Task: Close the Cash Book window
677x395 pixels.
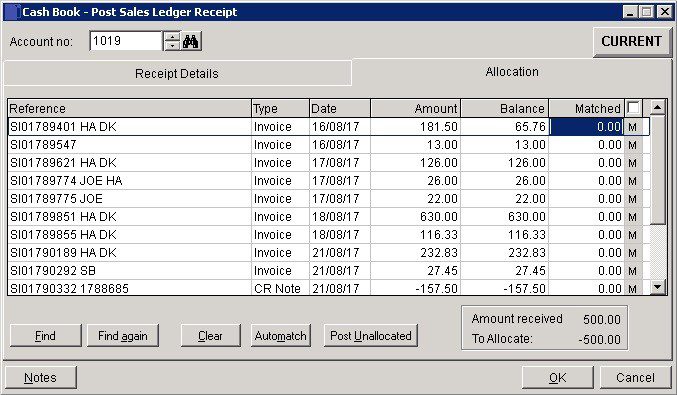Action: coord(664,12)
